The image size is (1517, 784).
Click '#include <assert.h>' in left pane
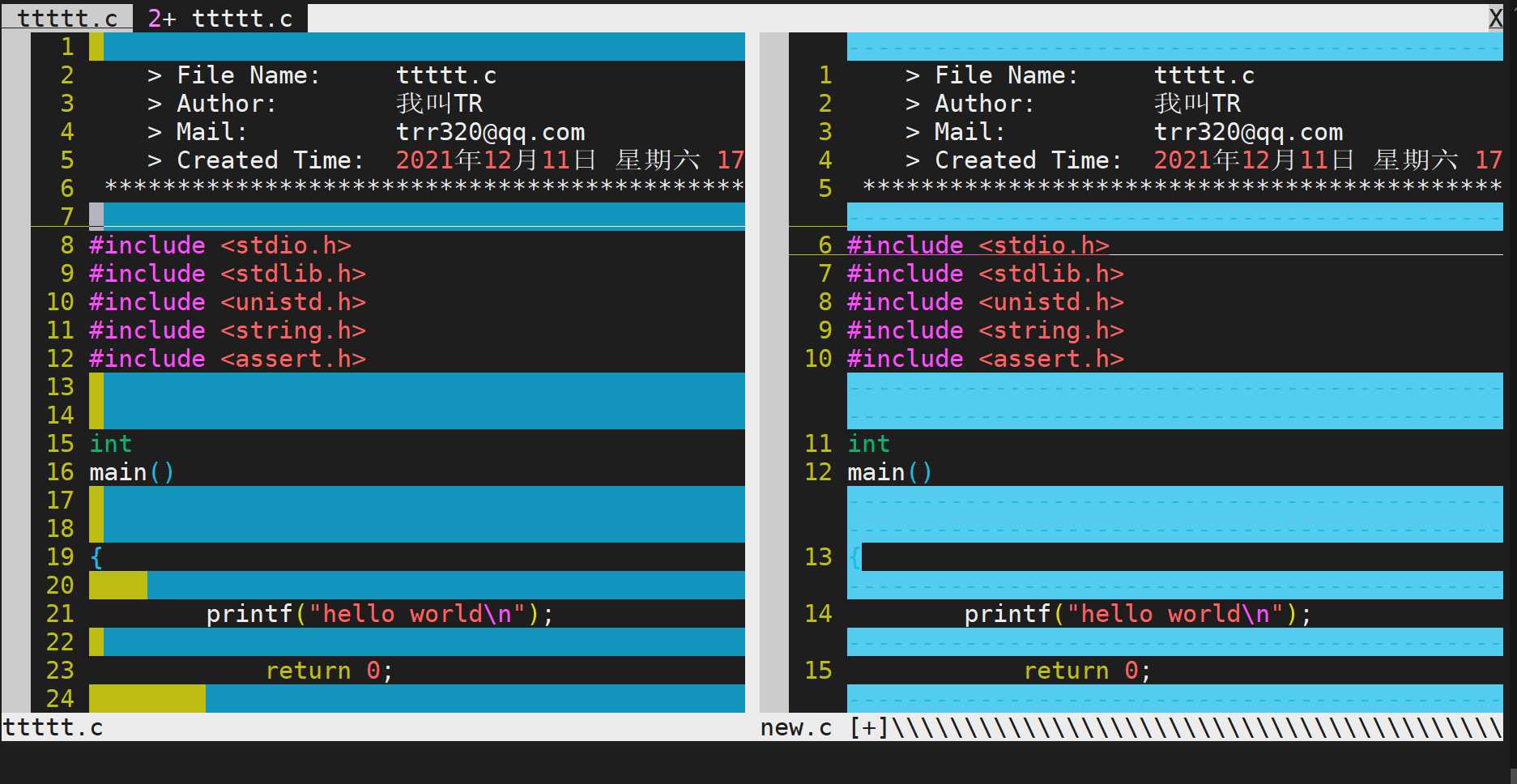[228, 359]
